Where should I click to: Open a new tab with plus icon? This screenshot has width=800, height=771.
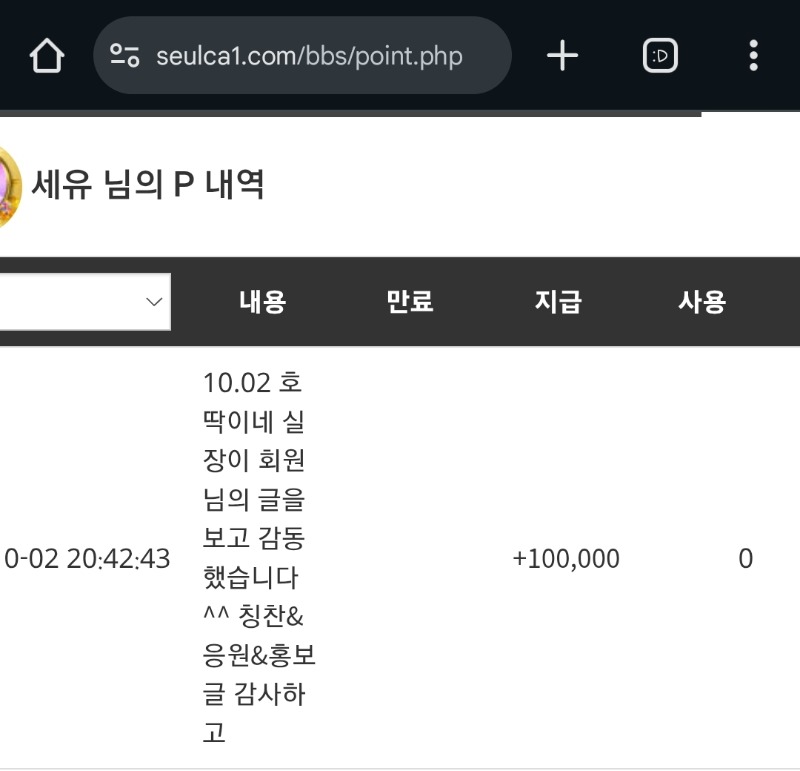tap(562, 56)
